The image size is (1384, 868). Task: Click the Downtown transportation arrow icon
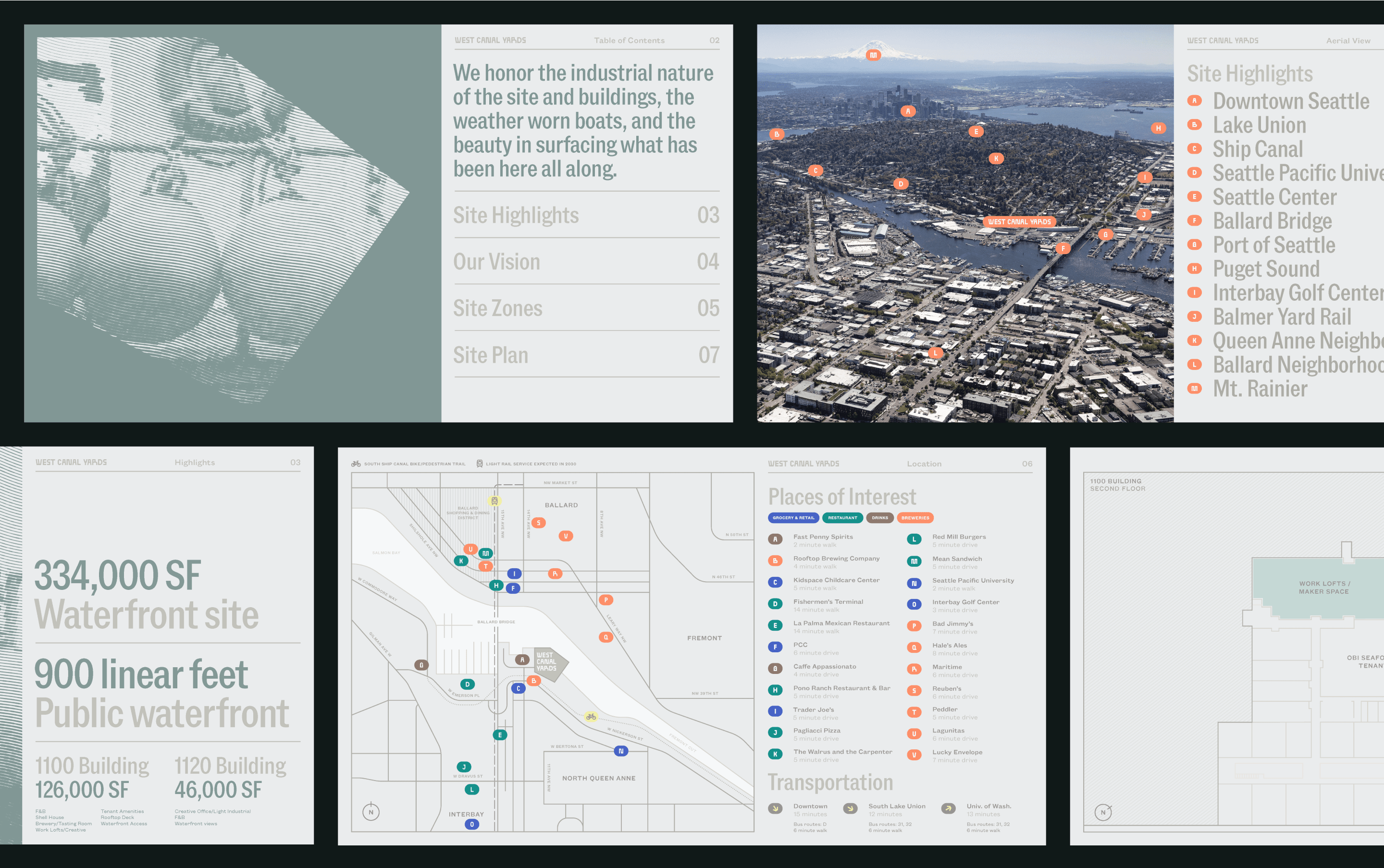(x=775, y=808)
